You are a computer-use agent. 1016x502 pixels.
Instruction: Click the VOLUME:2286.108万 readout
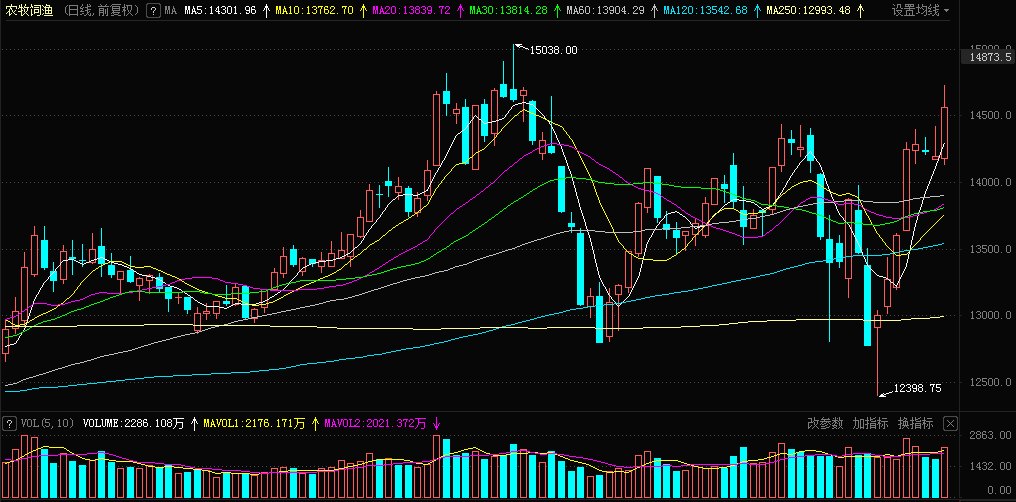[134, 424]
